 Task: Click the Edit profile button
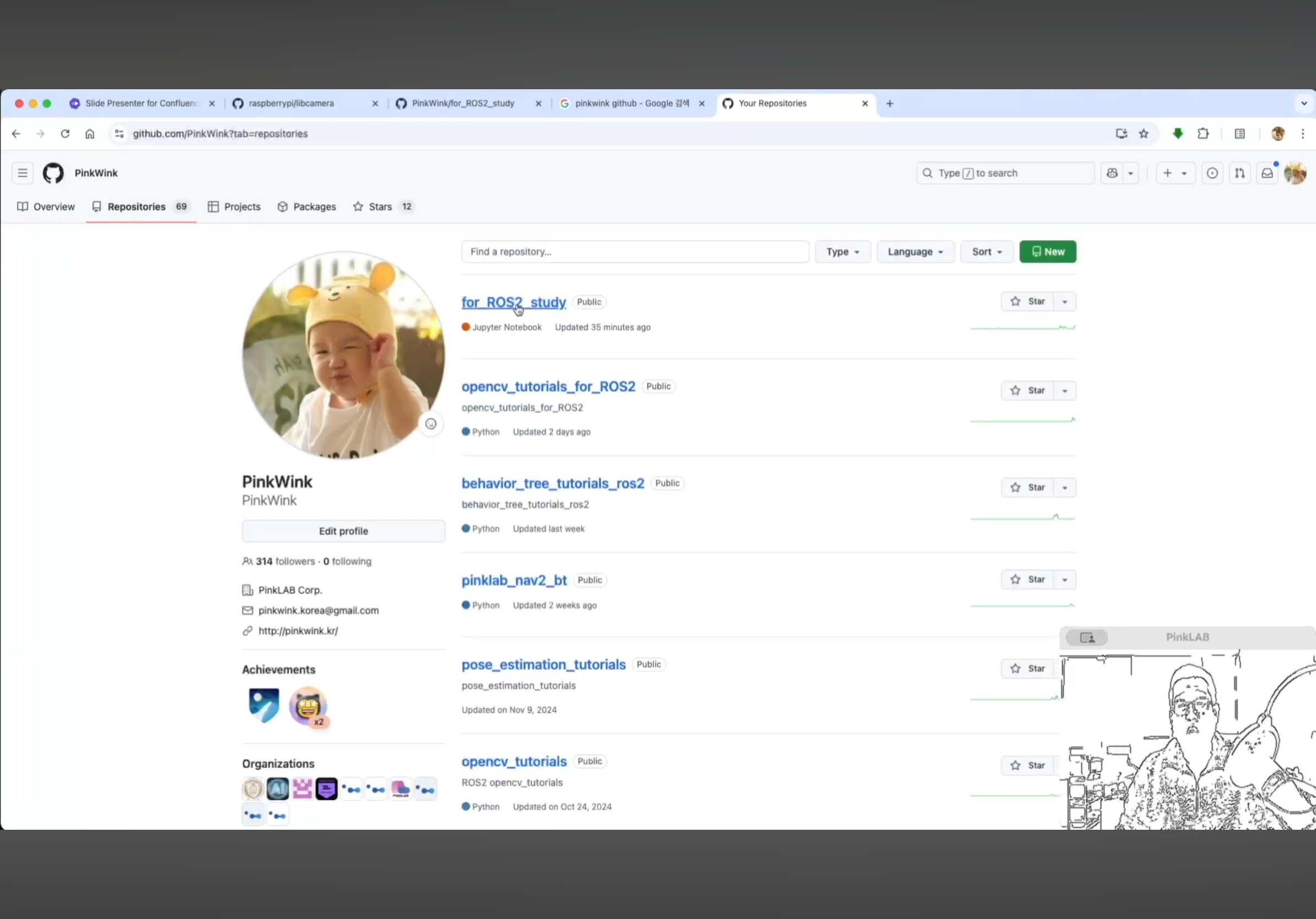pos(343,531)
